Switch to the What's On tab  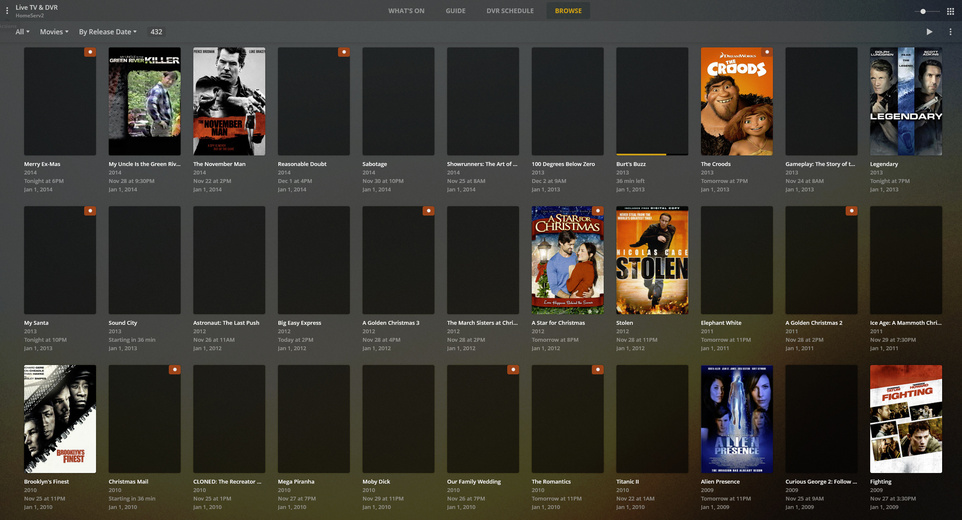tap(406, 11)
